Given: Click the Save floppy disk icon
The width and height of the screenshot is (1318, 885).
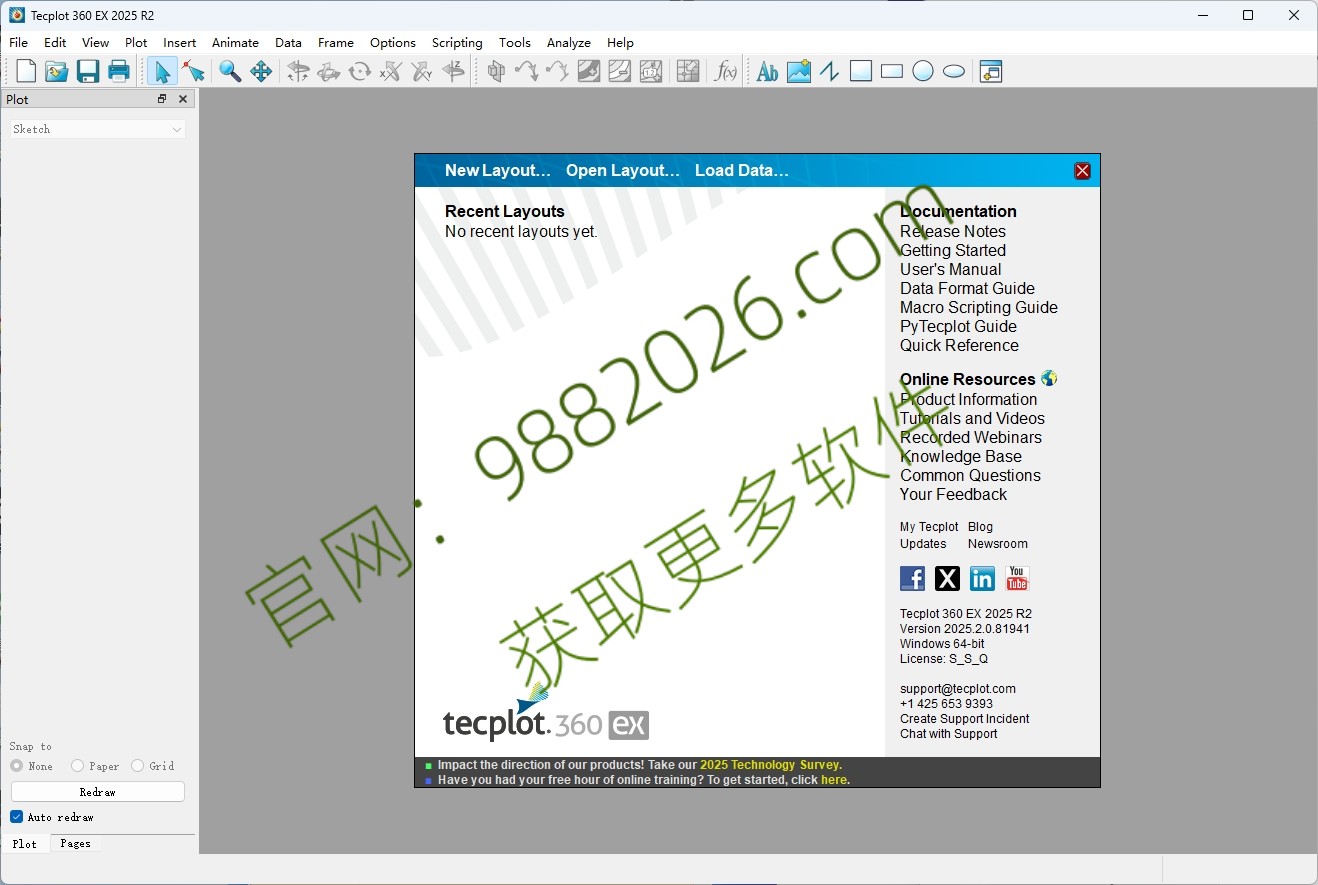Looking at the screenshot, I should click(88, 71).
